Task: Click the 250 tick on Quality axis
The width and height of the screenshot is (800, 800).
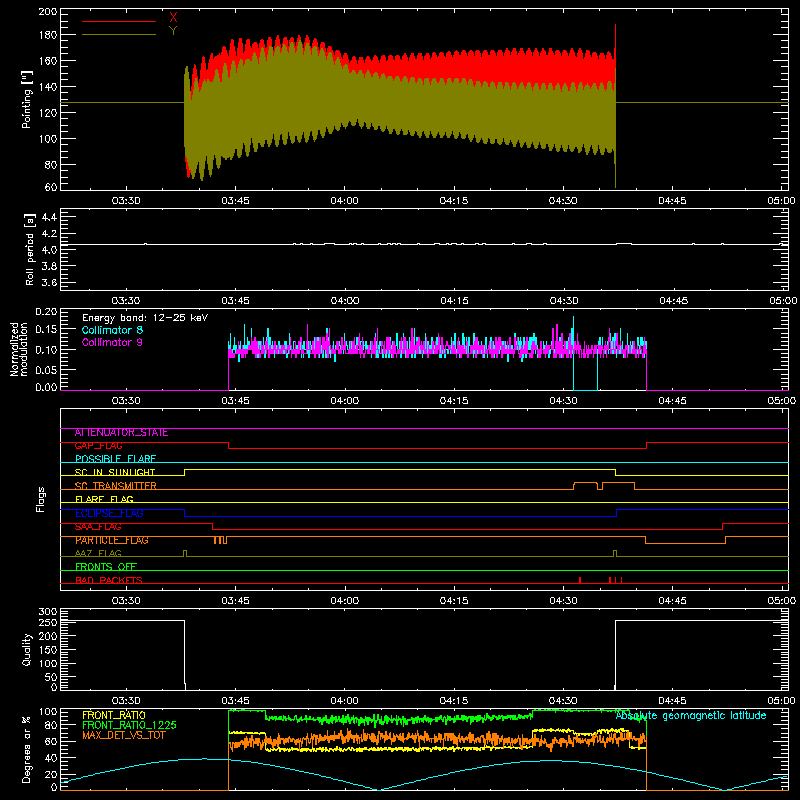Action: point(47,622)
